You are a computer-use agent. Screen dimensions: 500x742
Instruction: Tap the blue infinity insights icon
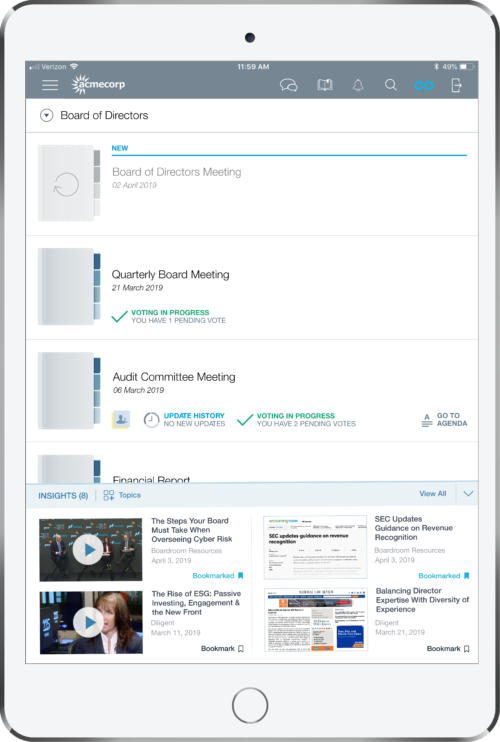[424, 86]
